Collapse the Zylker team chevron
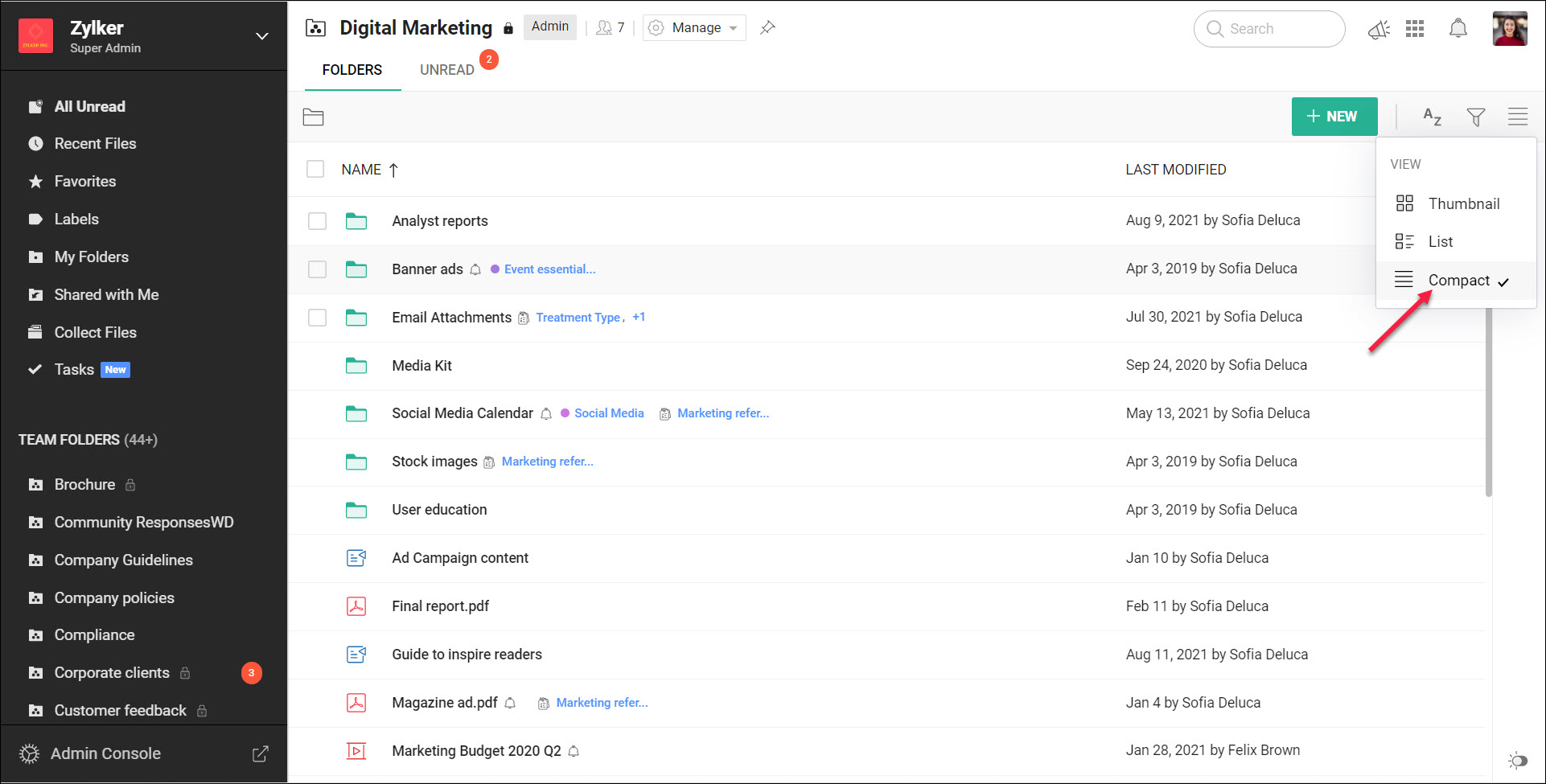 point(261,36)
